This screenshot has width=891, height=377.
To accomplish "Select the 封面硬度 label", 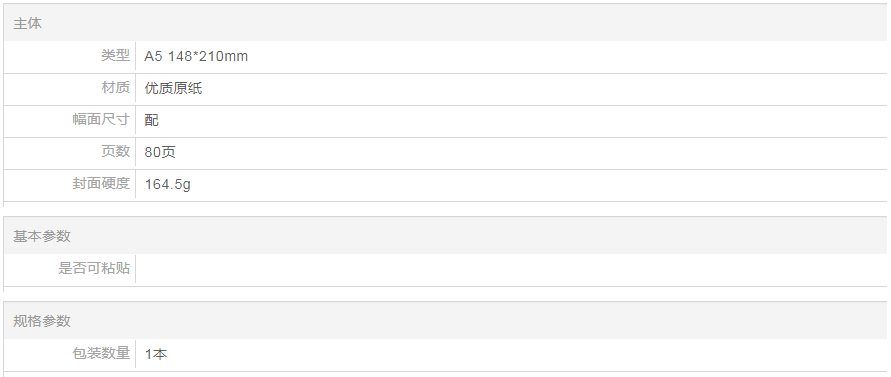I will 101,183.
